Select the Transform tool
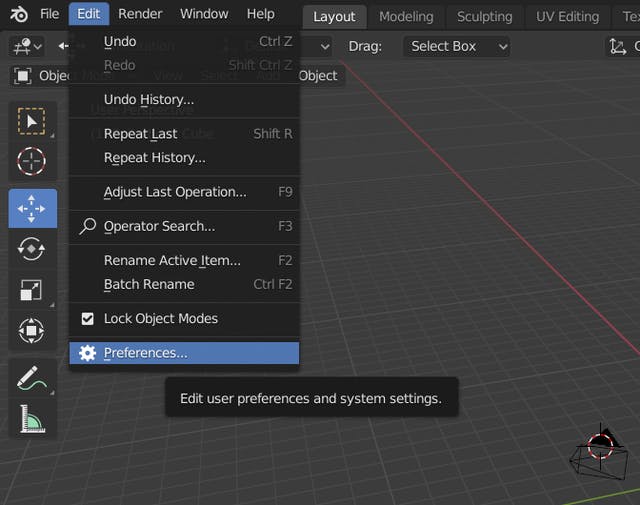 [x=32, y=330]
